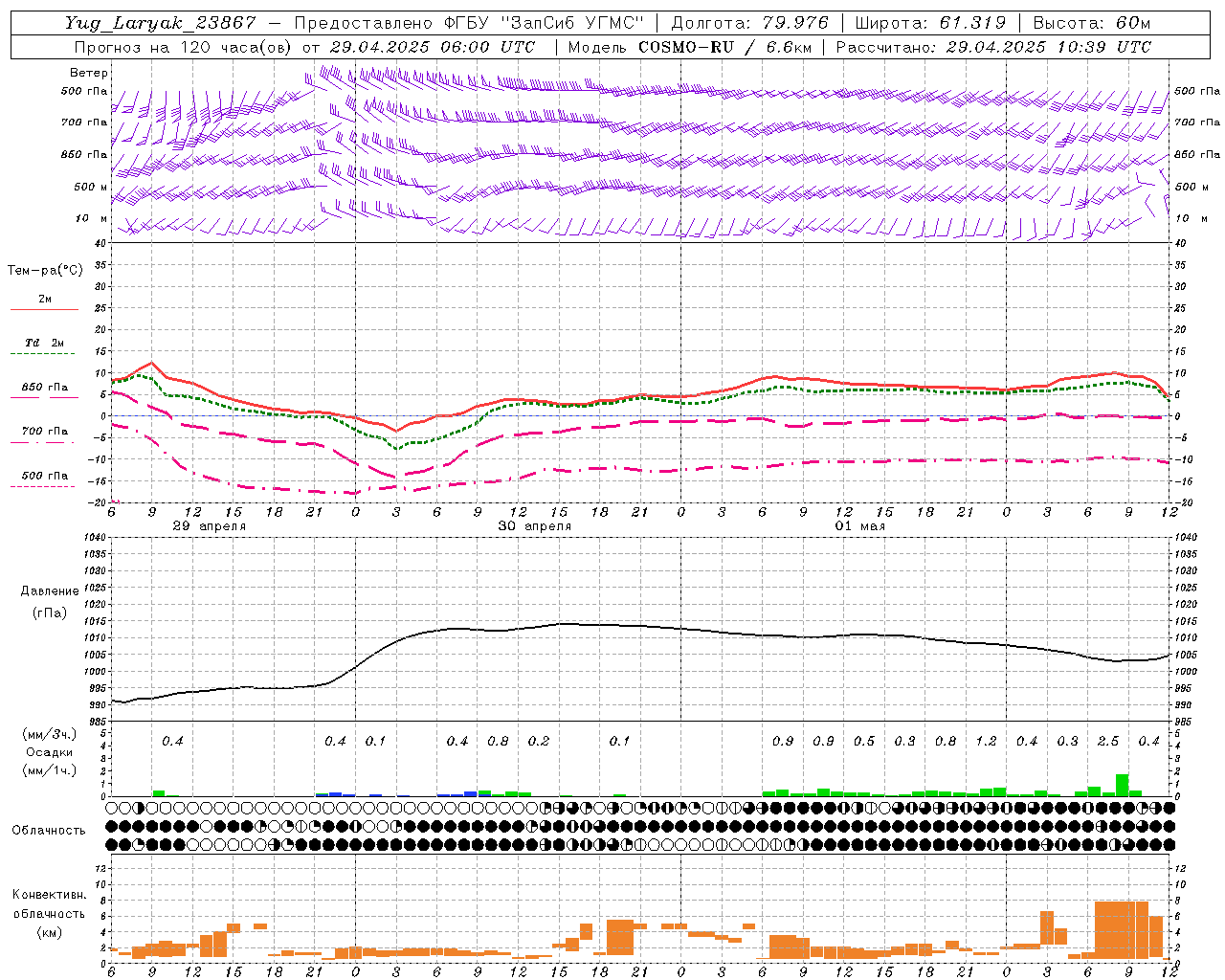The height and width of the screenshot is (980, 1225).
Task: Select the 'Модель COSMO-RU / 6.6км' label
Action: pos(689,47)
